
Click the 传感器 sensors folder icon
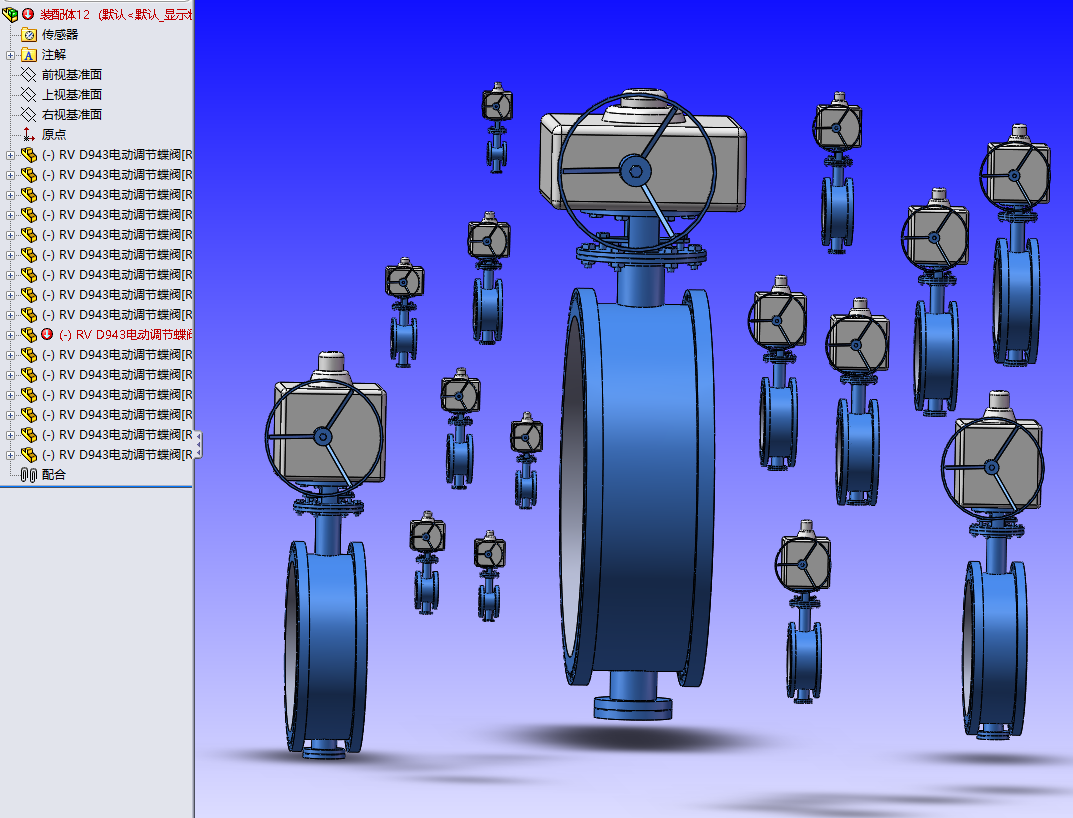point(29,34)
